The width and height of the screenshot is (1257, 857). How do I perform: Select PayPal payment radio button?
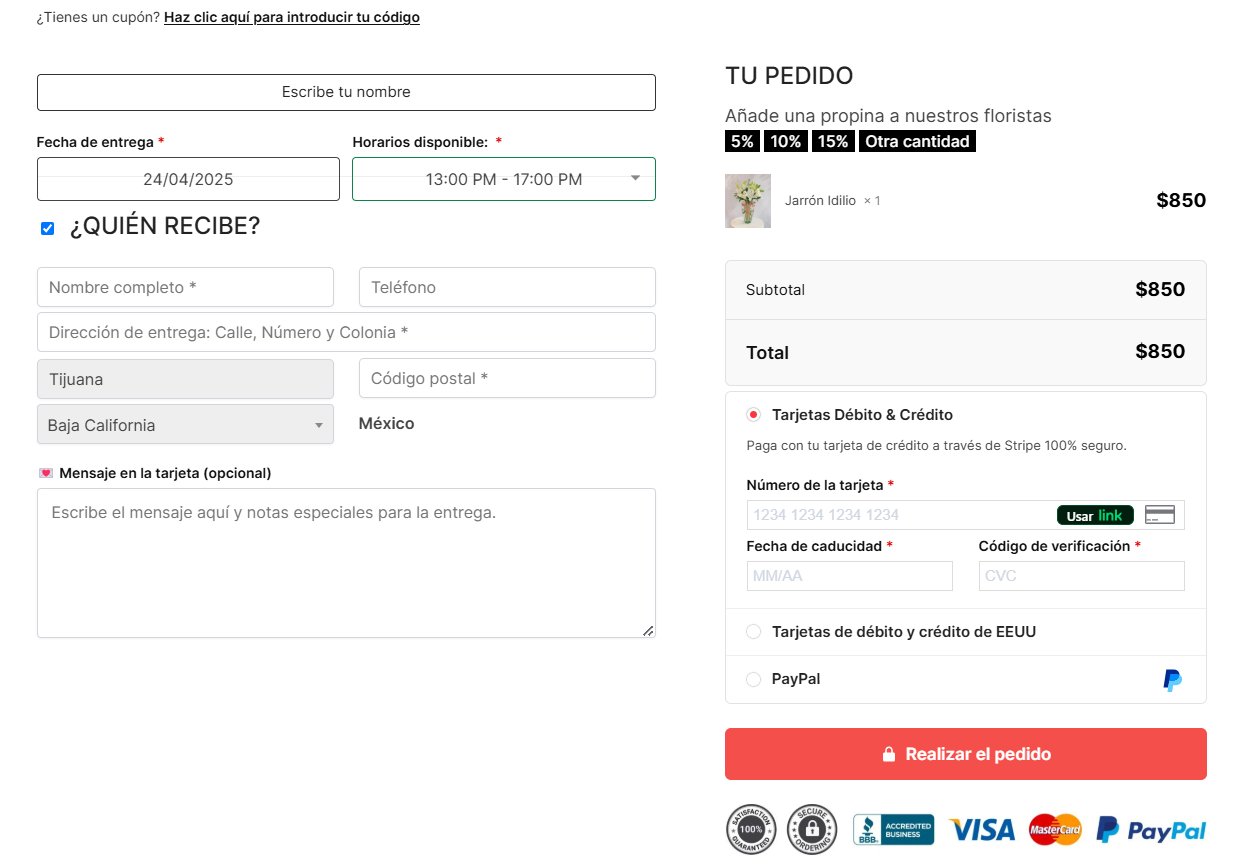click(x=753, y=680)
